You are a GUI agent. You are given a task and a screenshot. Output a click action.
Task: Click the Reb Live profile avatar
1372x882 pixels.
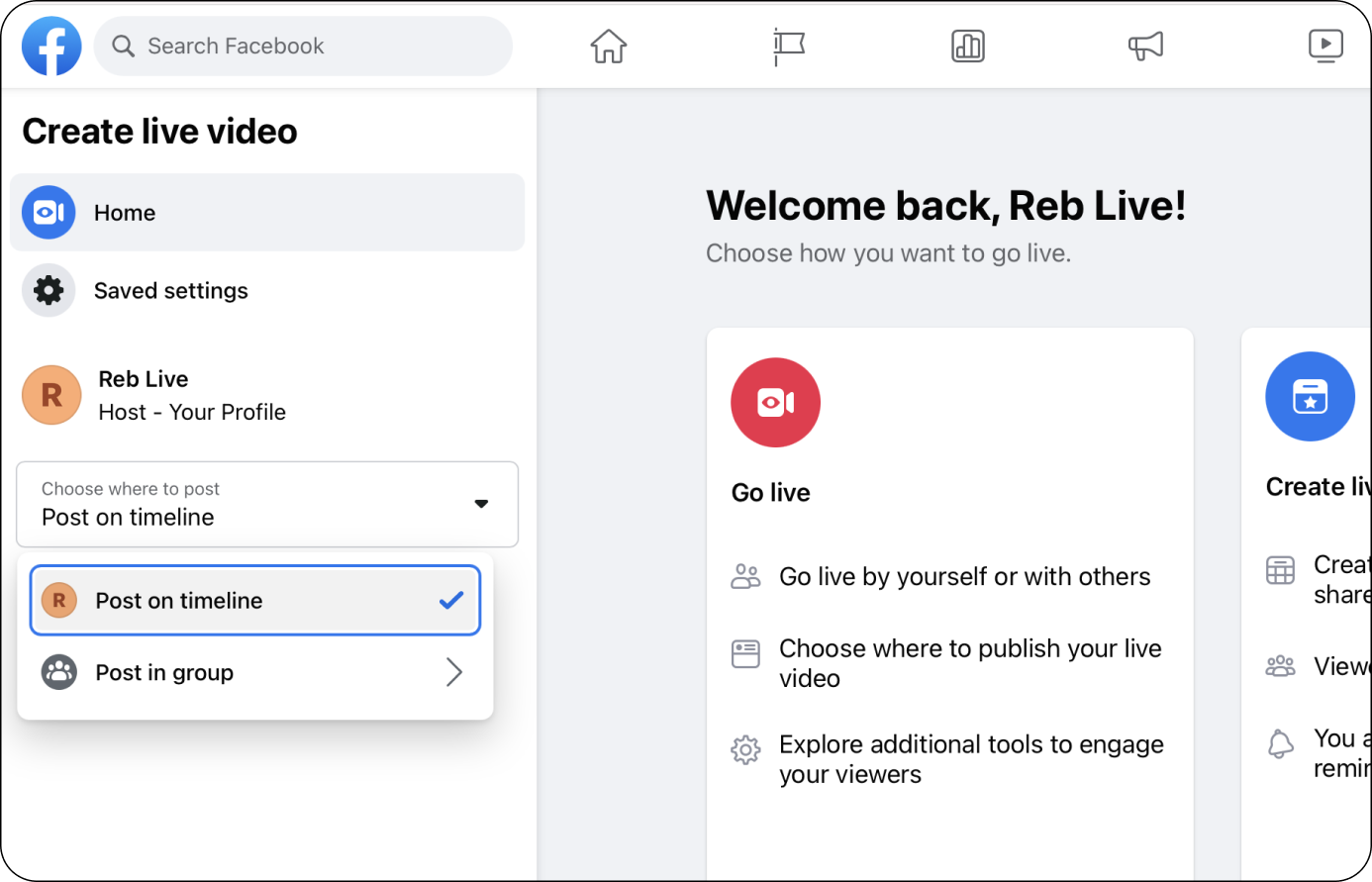point(51,395)
